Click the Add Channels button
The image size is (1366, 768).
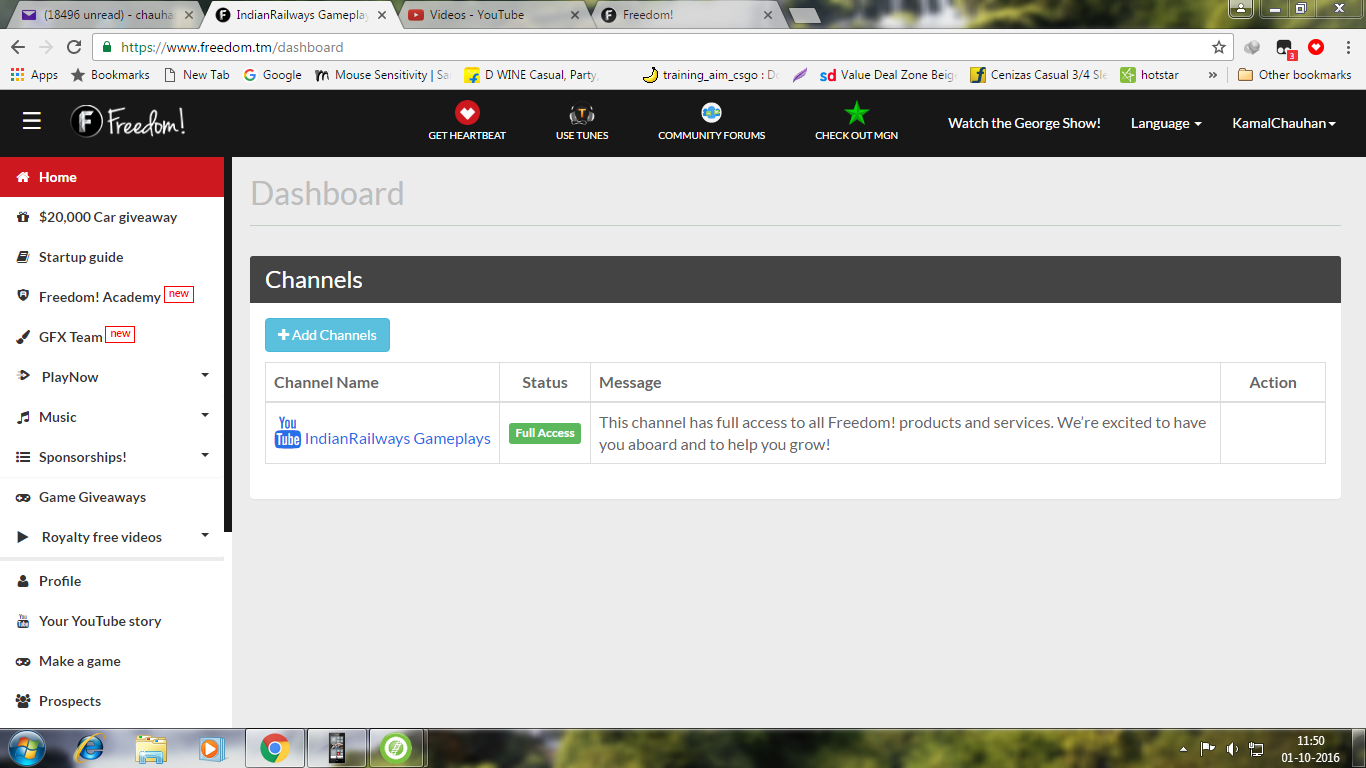(327, 335)
